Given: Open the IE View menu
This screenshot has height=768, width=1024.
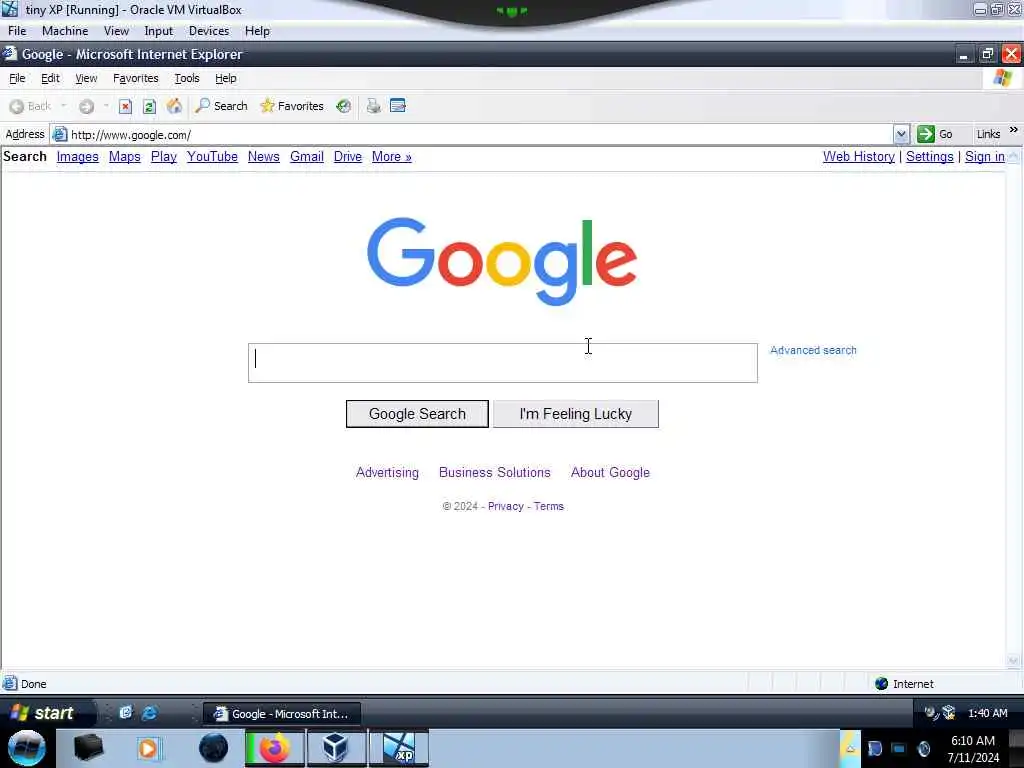Looking at the screenshot, I should tap(86, 78).
